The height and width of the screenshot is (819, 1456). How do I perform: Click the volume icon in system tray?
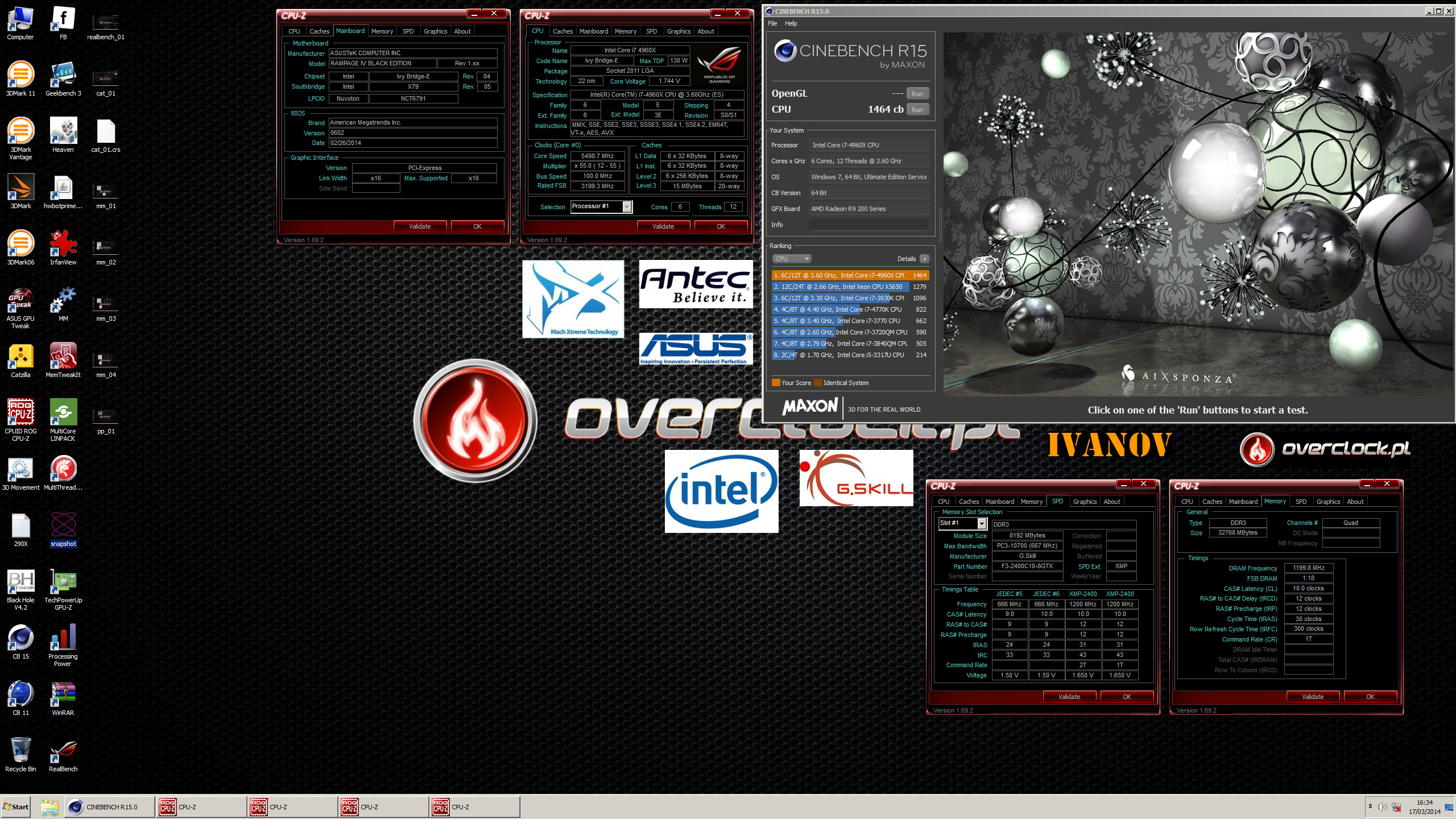[x=1382, y=807]
